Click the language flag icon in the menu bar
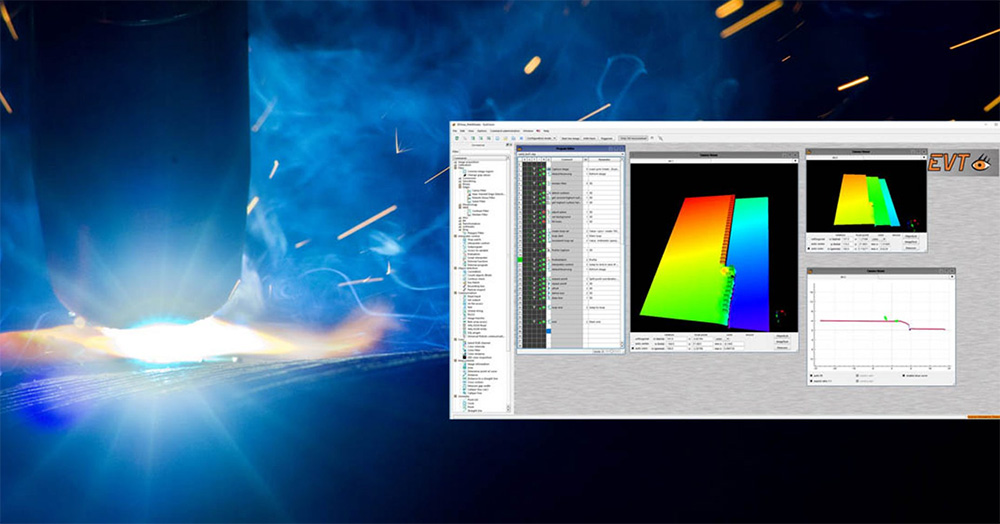 click(536, 131)
